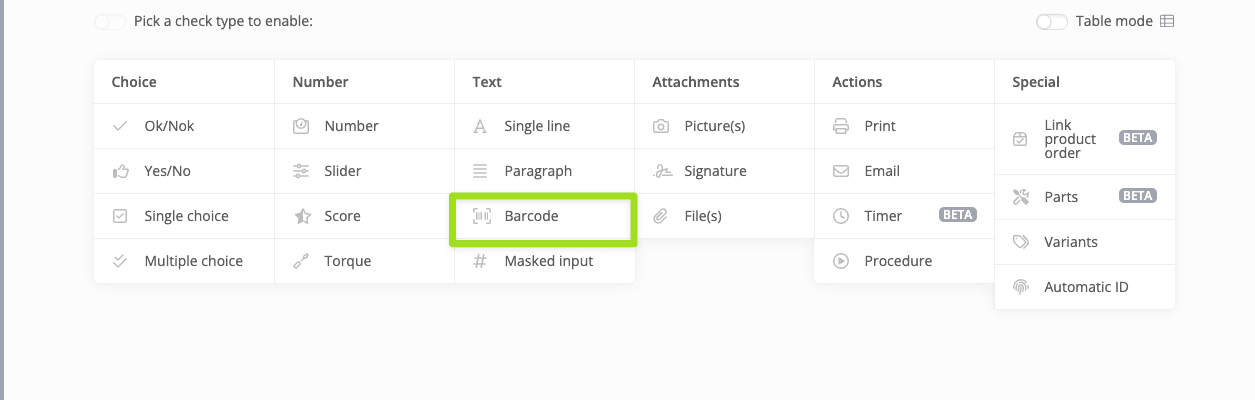Viewport: 1255px width, 400px height.
Task: Click the Parts tools icon
Action: (1021, 197)
